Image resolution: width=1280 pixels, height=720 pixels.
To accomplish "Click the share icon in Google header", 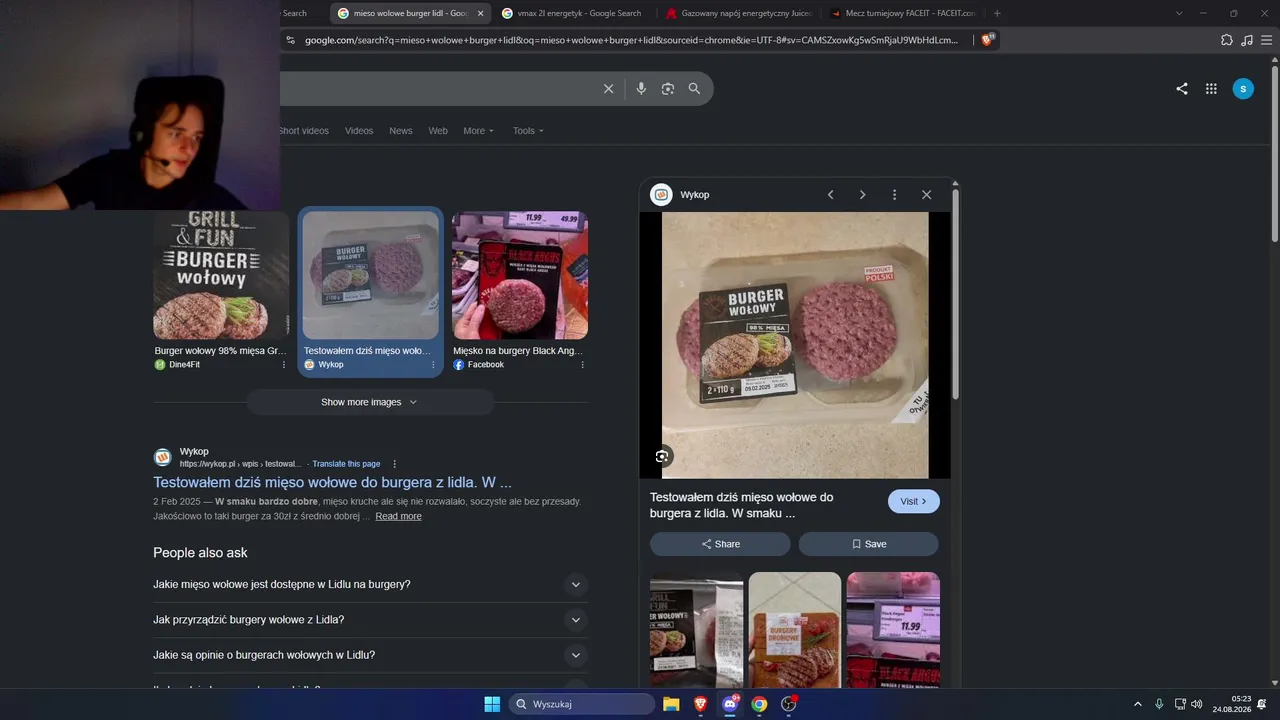I will (1182, 89).
